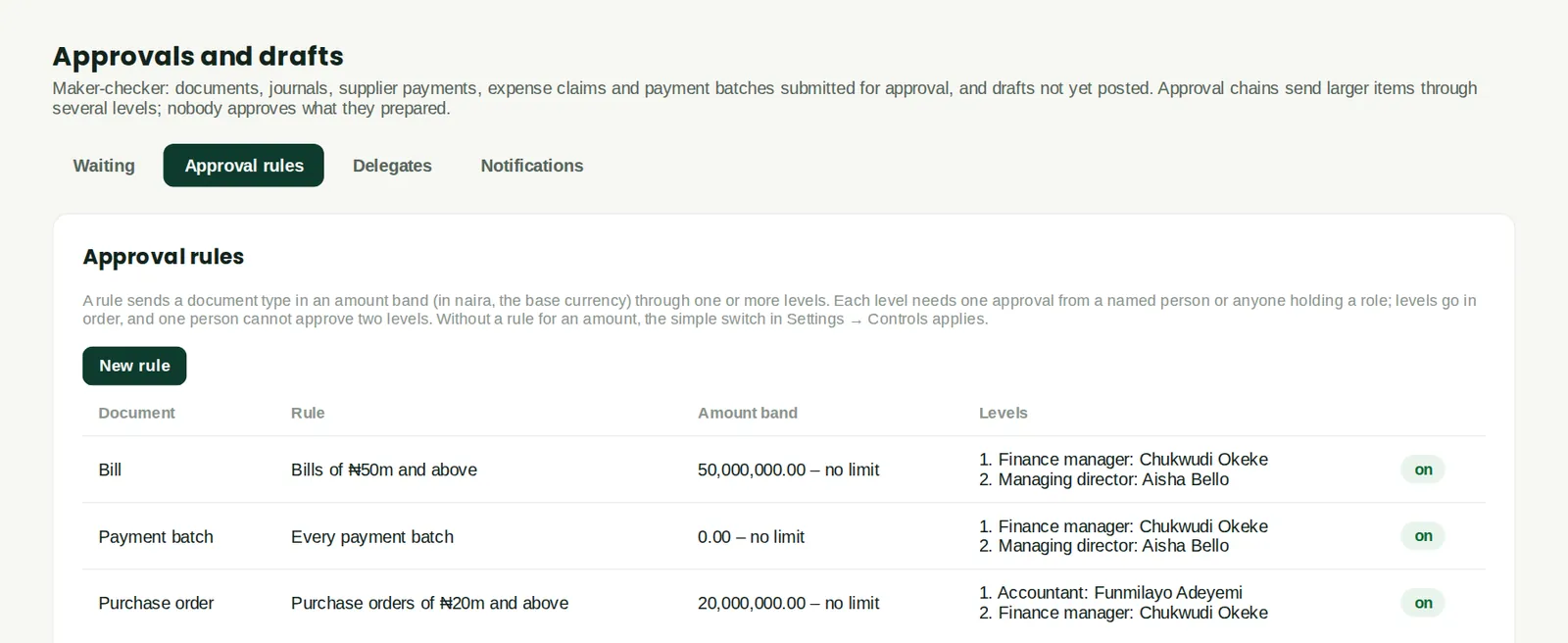Open the Notifications tab

[x=532, y=166]
